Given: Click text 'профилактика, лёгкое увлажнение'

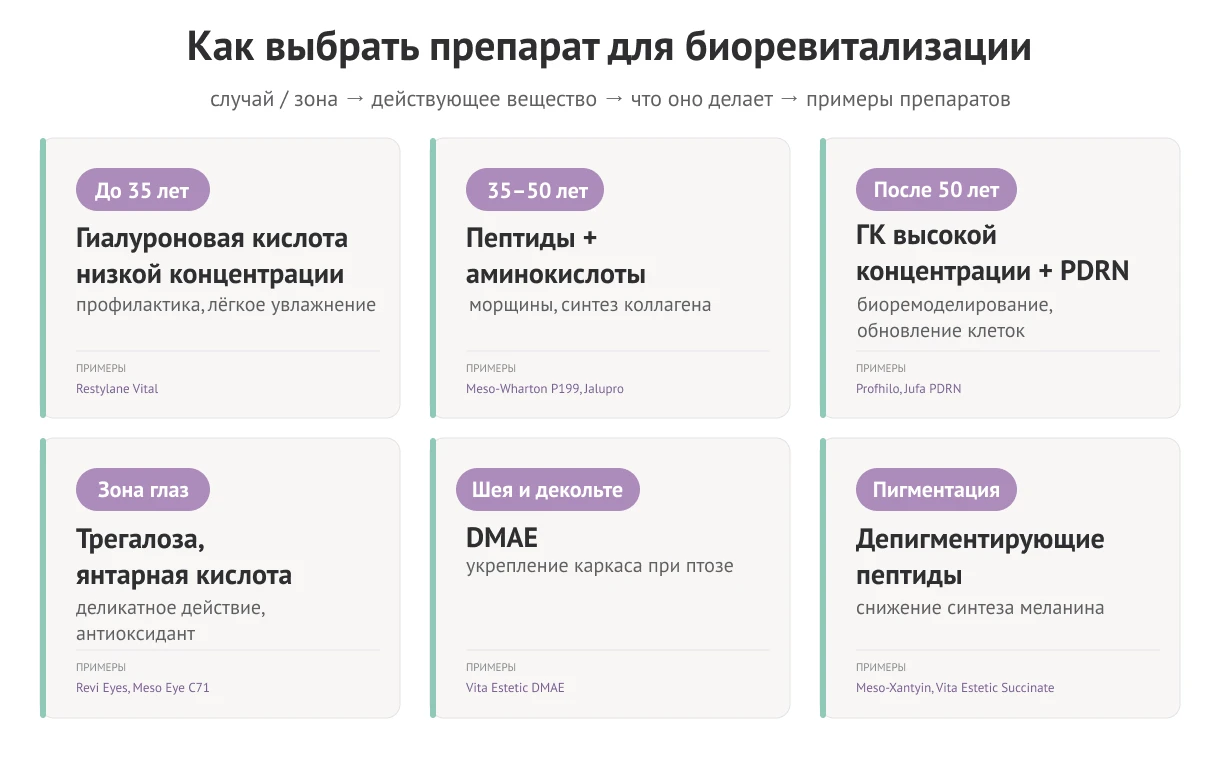Looking at the screenshot, I should [x=226, y=305].
